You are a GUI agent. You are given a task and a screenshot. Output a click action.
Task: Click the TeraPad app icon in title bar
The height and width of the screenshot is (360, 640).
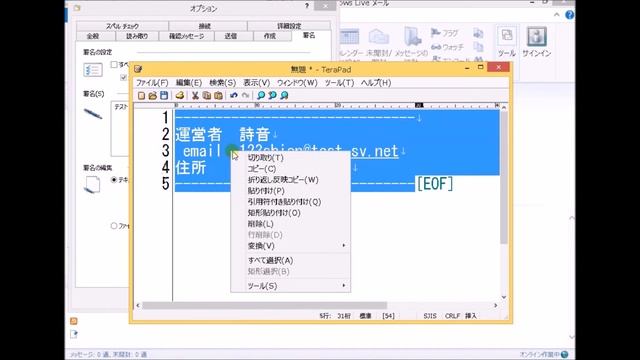coord(138,69)
